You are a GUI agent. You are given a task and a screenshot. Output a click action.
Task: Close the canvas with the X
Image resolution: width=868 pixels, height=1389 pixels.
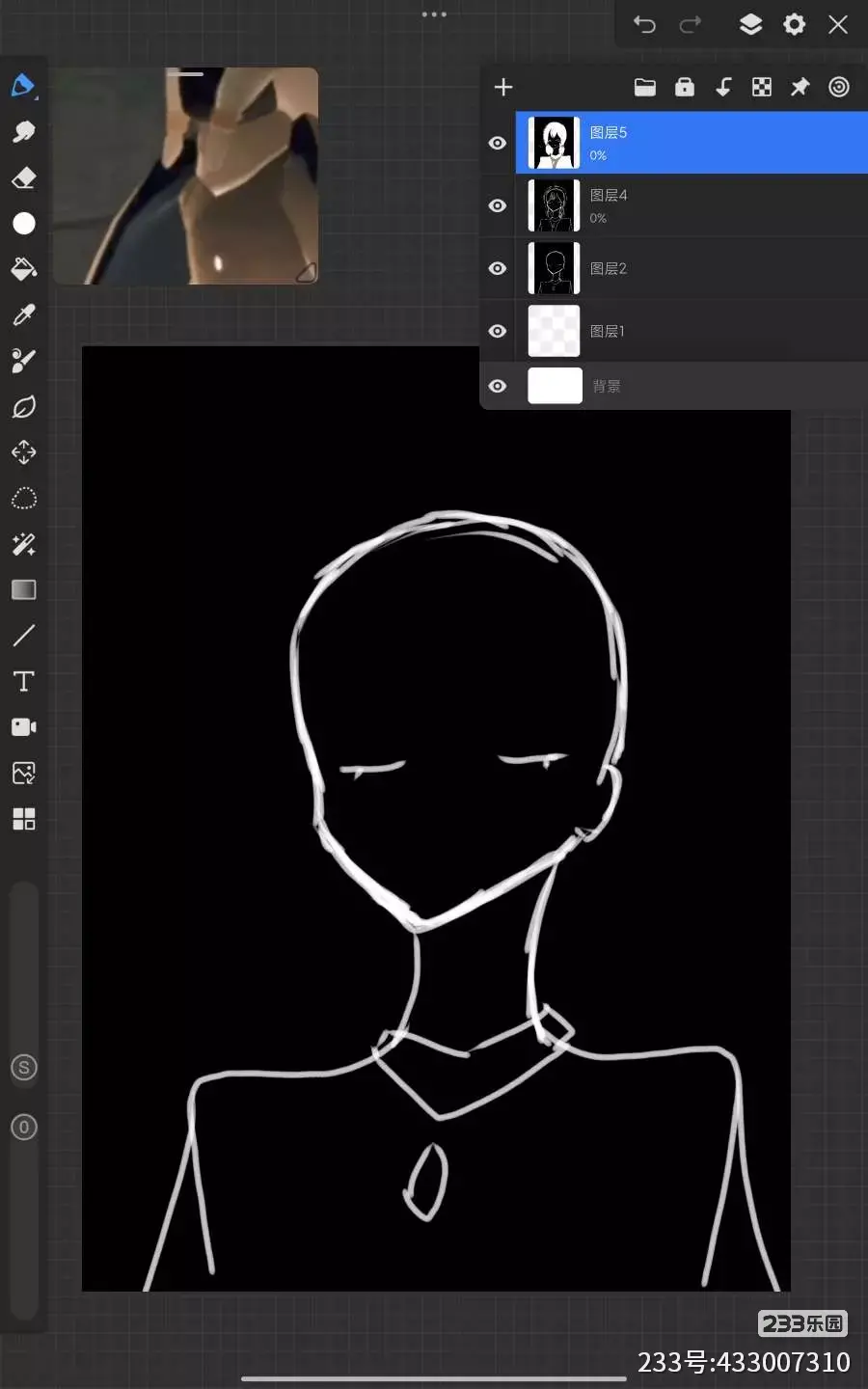tap(838, 24)
